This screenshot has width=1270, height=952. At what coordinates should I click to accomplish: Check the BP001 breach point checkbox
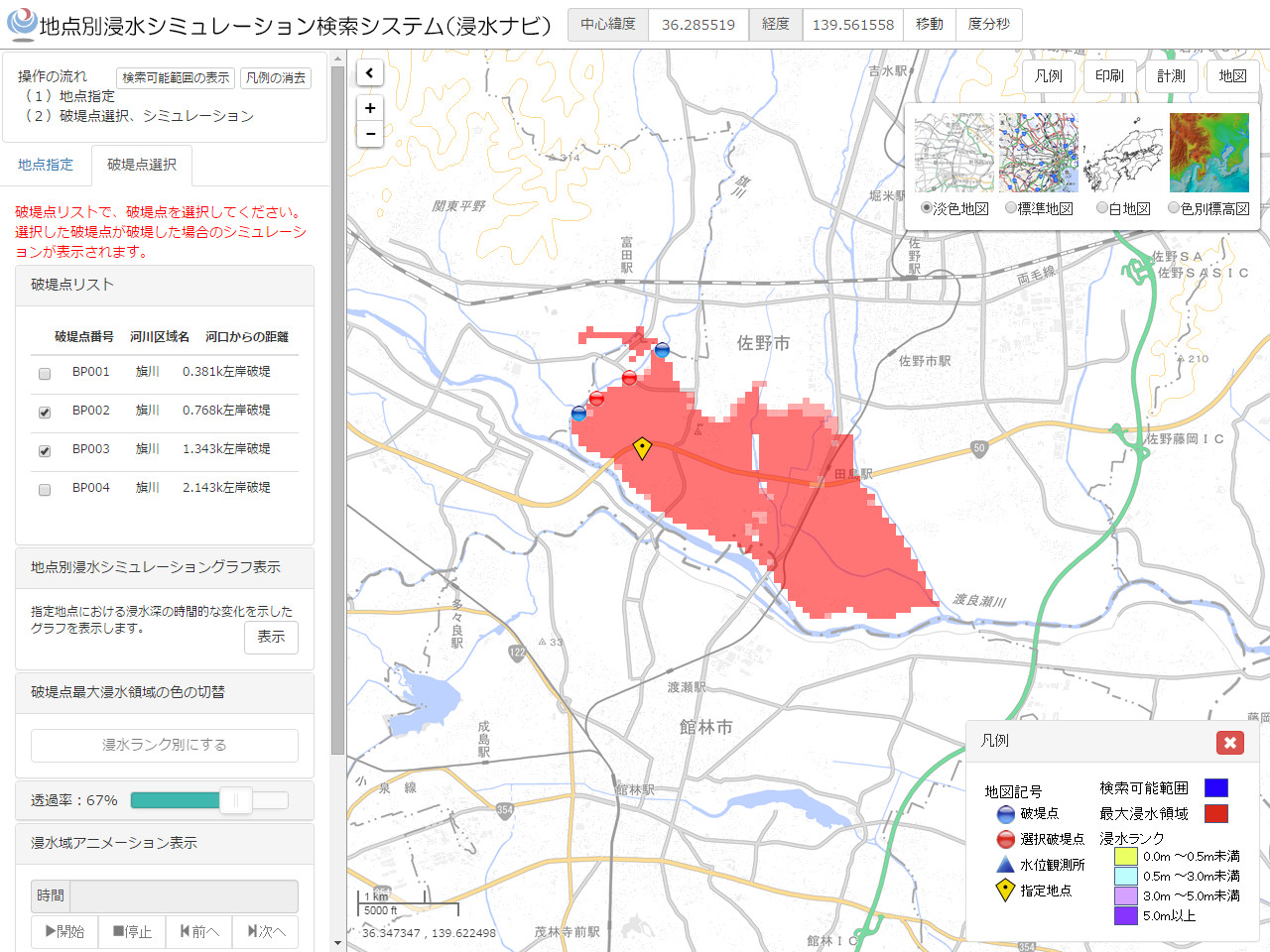[x=45, y=374]
